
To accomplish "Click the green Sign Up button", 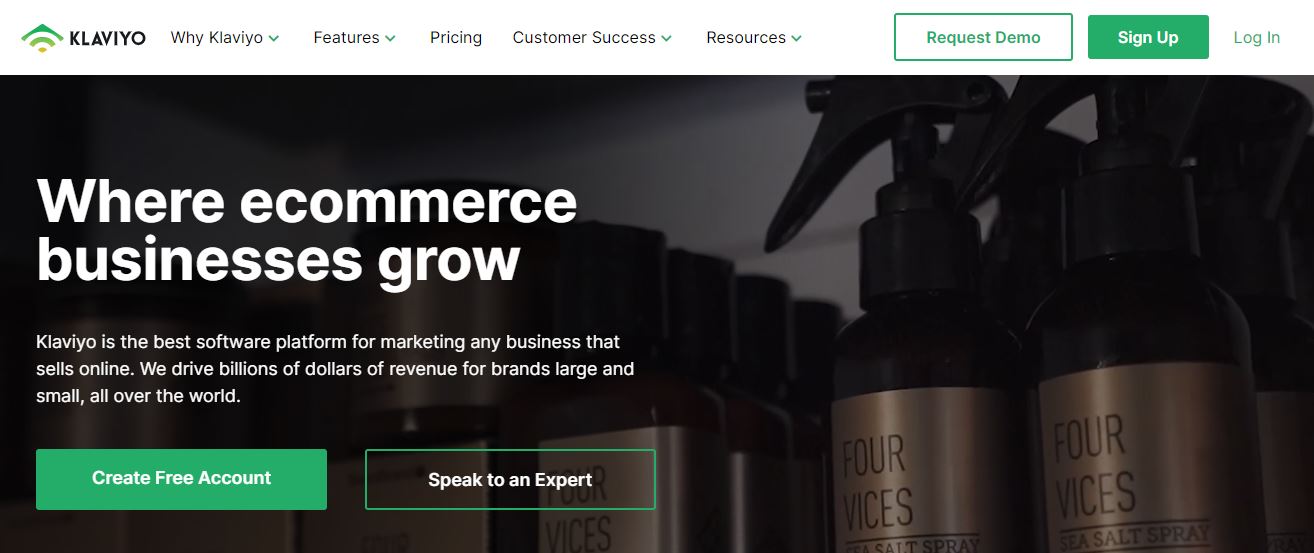I will [1148, 37].
